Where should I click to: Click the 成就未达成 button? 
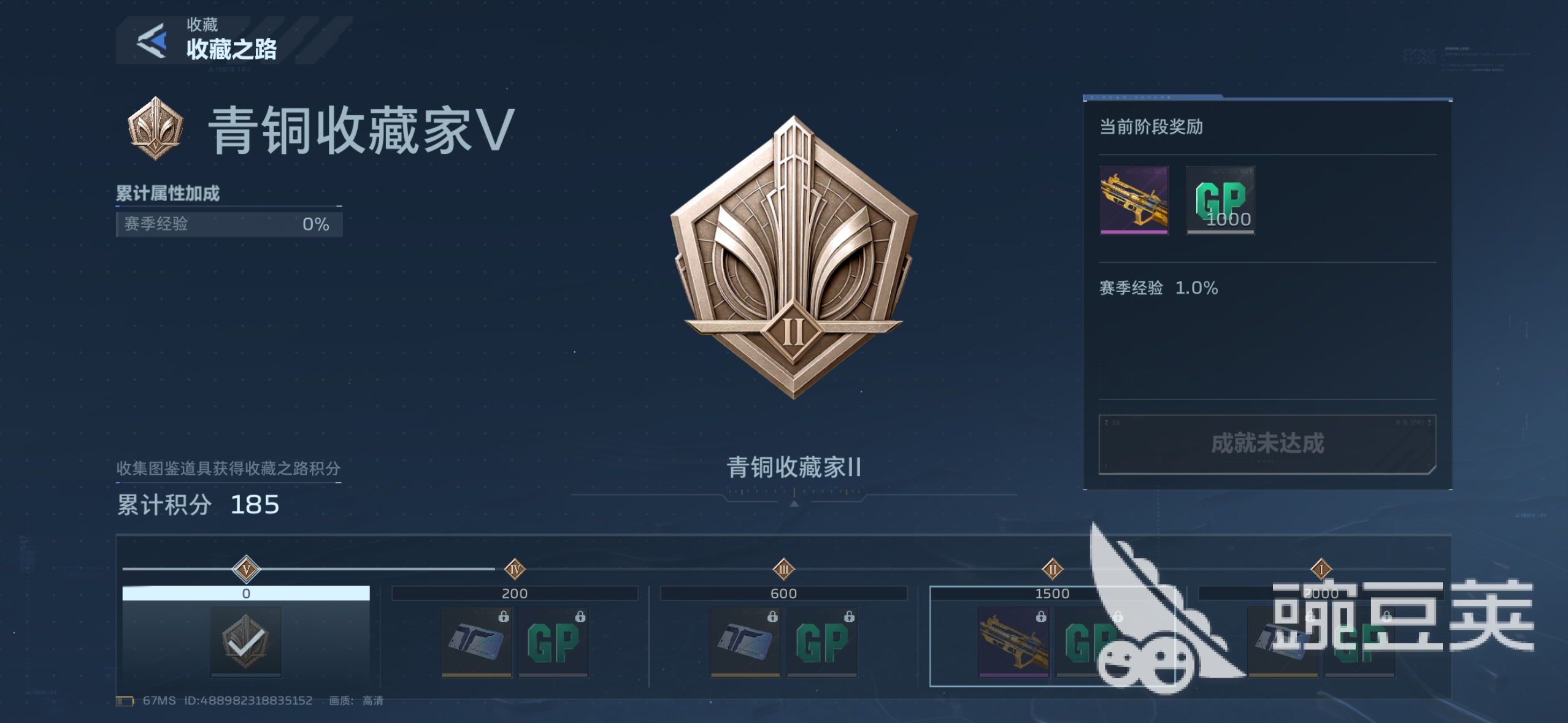pos(1267,444)
